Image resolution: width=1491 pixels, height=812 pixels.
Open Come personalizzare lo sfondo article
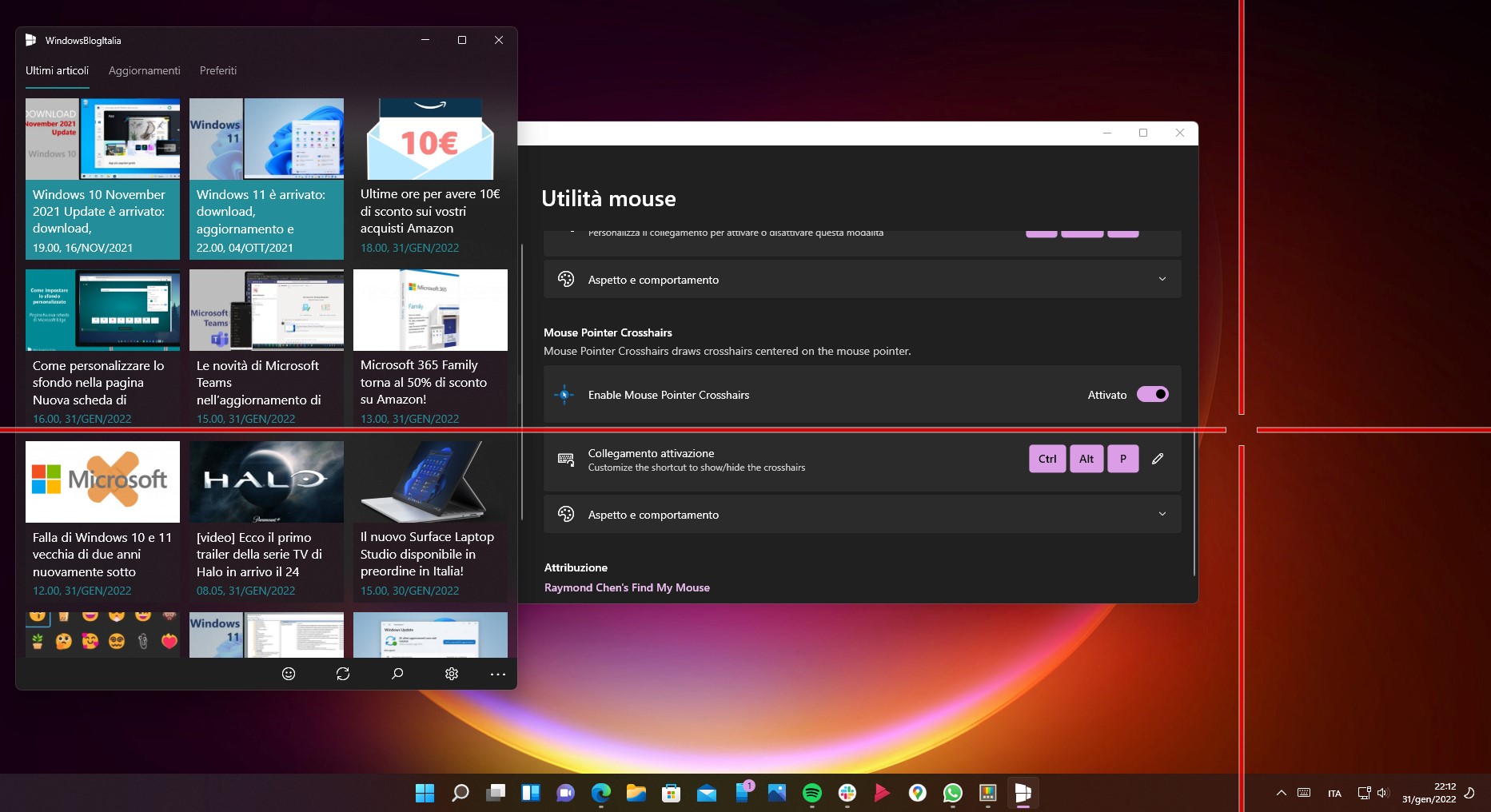tap(102, 349)
